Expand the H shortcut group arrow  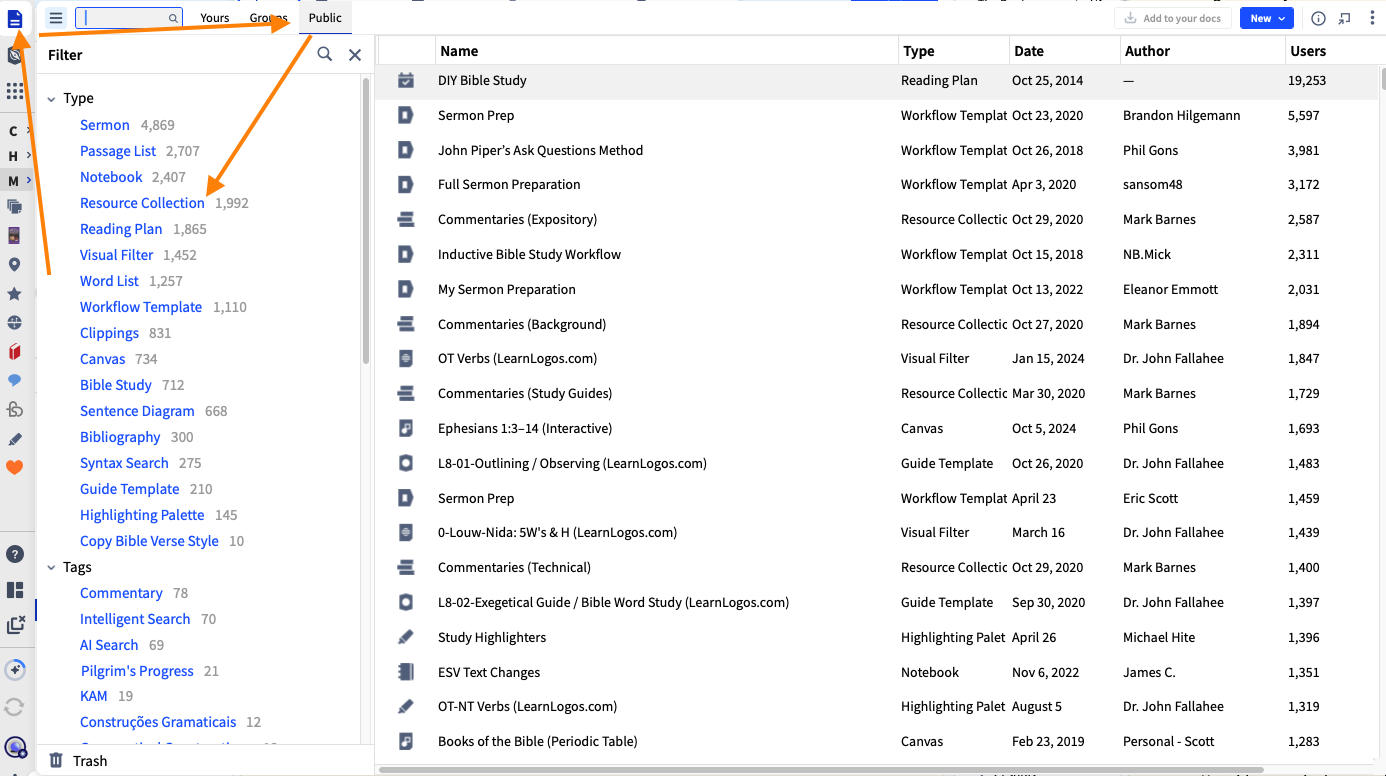(x=28, y=156)
